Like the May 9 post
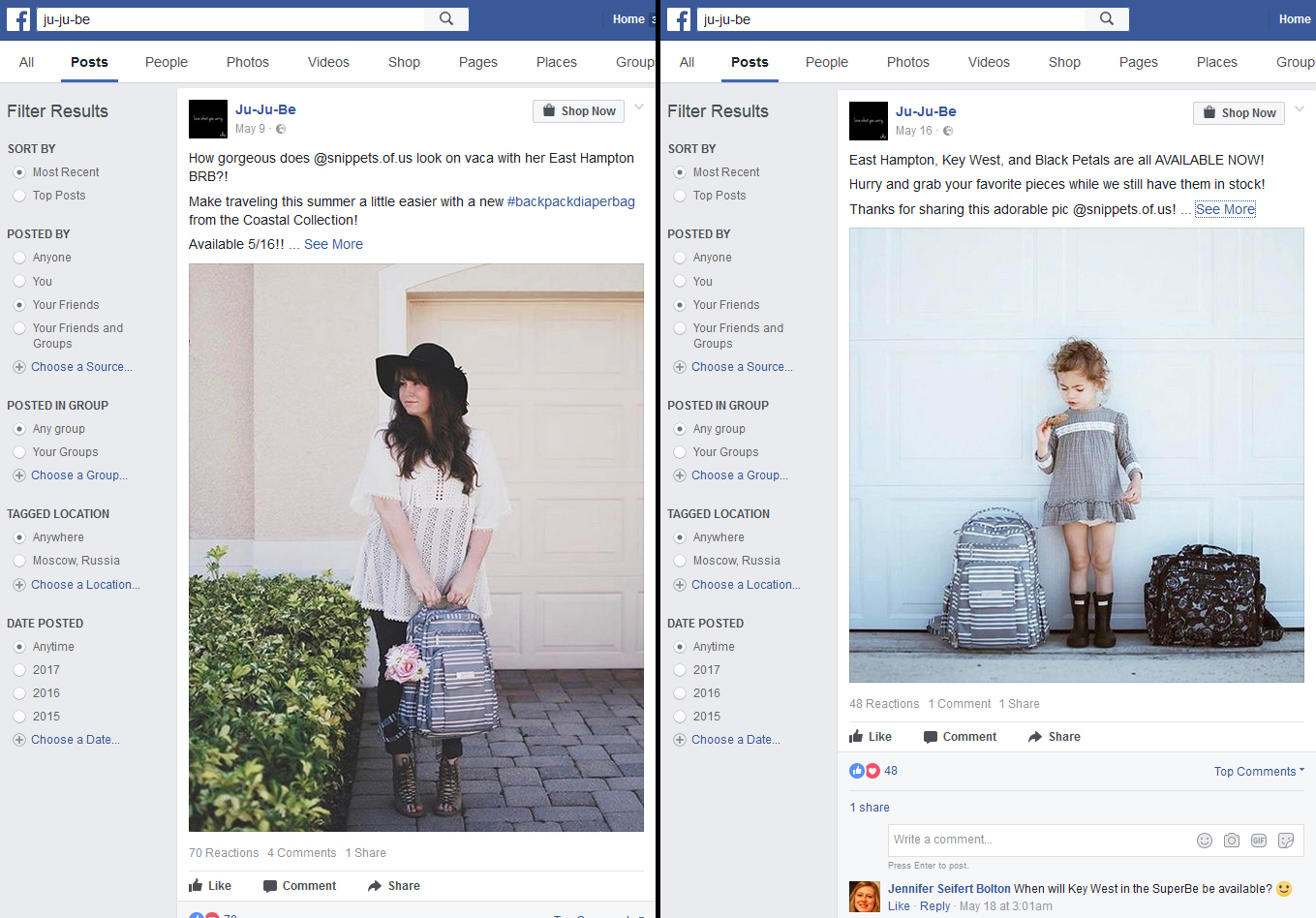Screen dimensions: 1316x918 pyautogui.click(x=210, y=886)
